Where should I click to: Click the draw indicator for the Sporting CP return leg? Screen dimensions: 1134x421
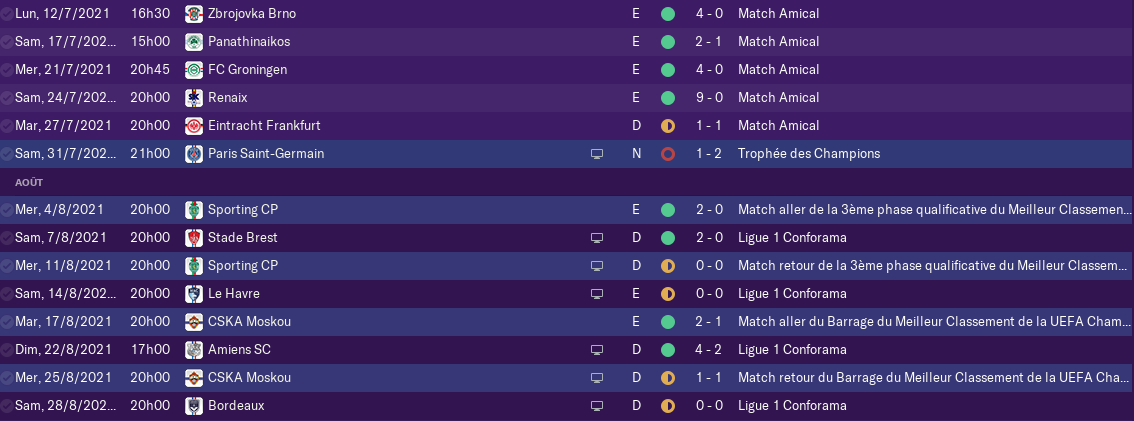tap(668, 266)
